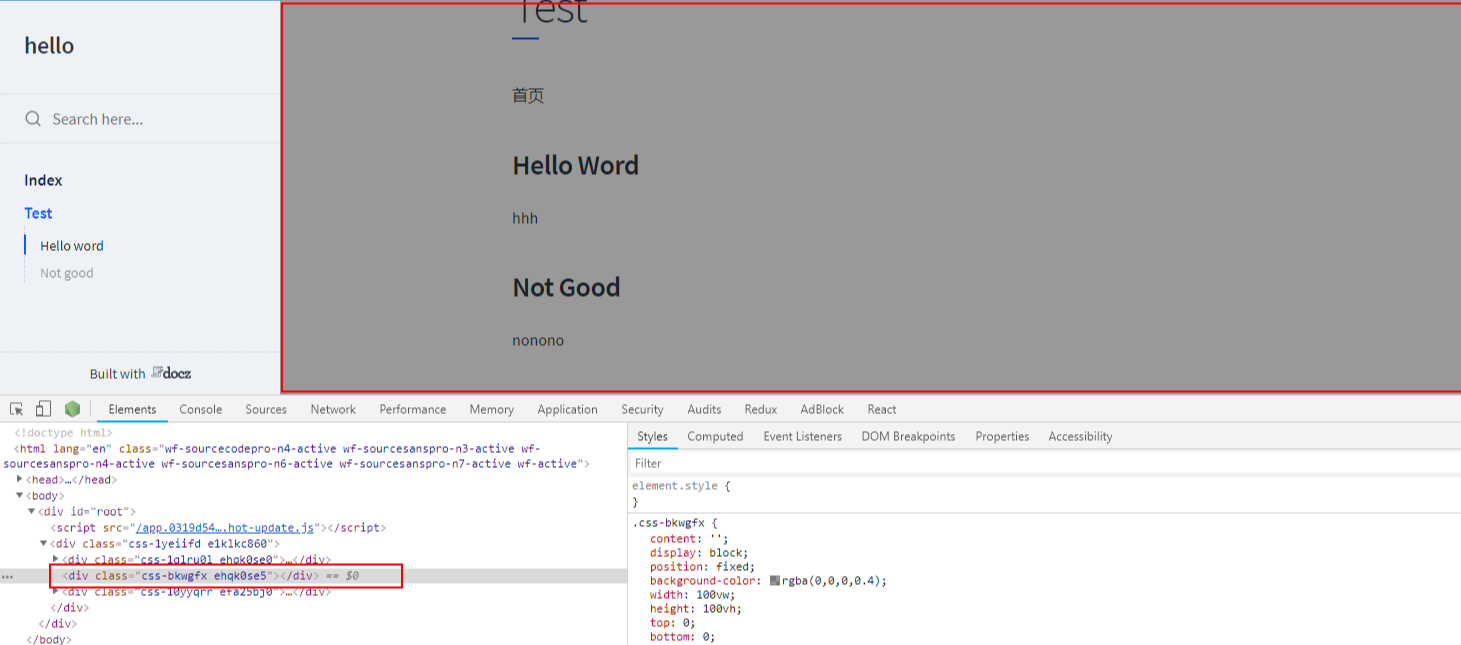Expand the head element node
The image size is (1461, 645).
click(20, 480)
